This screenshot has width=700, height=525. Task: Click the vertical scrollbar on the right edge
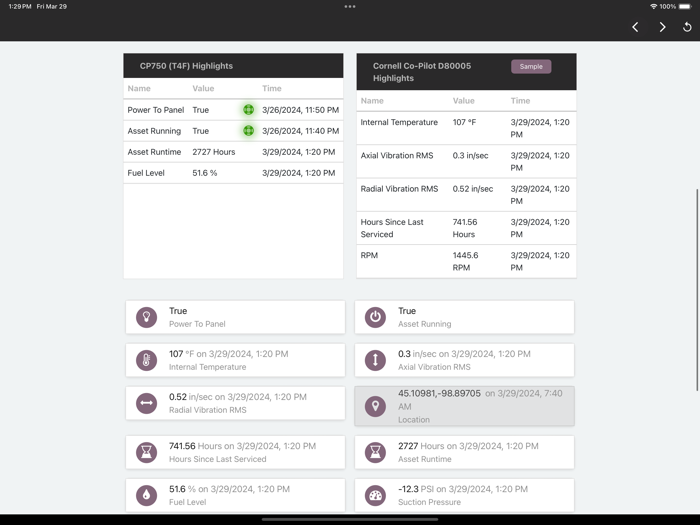tap(697, 290)
